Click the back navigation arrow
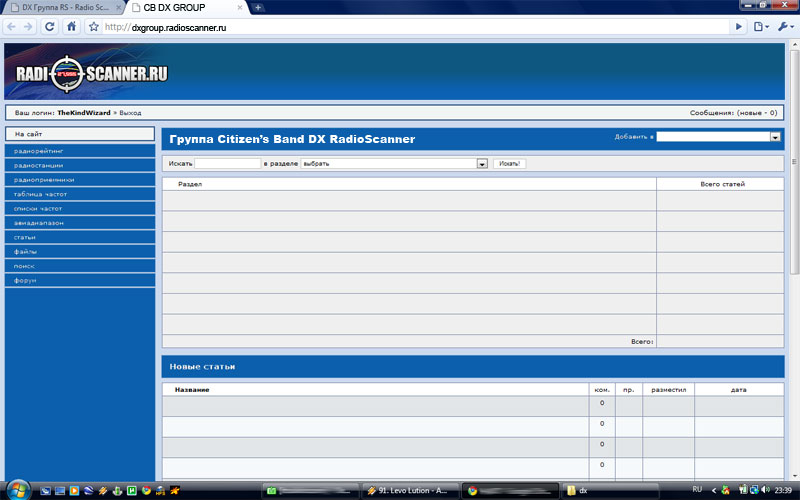 click(11, 27)
